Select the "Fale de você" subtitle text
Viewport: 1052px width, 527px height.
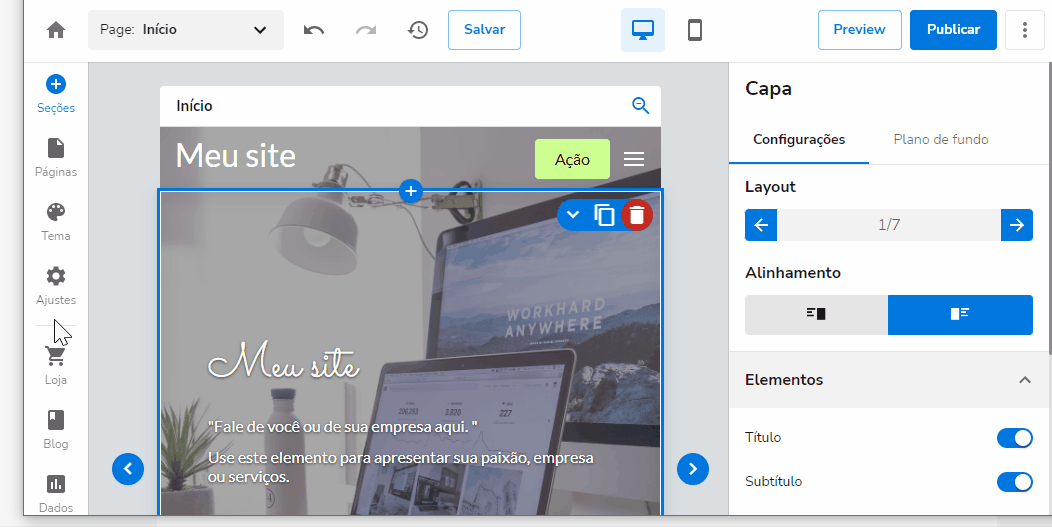[343, 426]
